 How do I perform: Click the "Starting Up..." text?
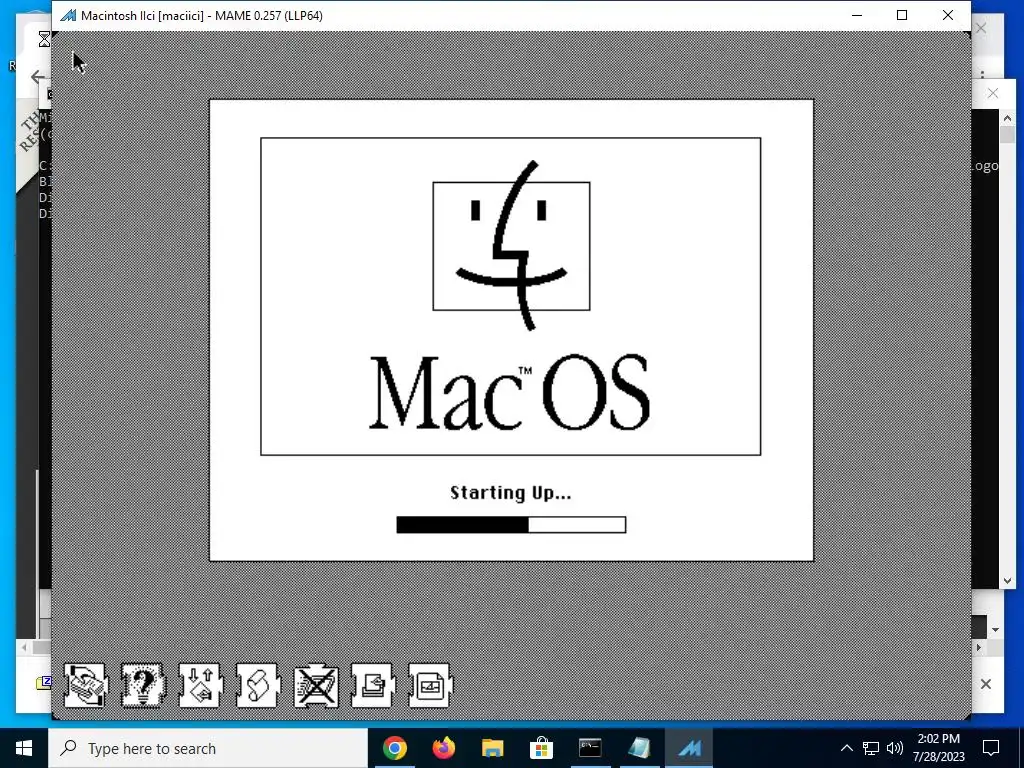point(511,492)
